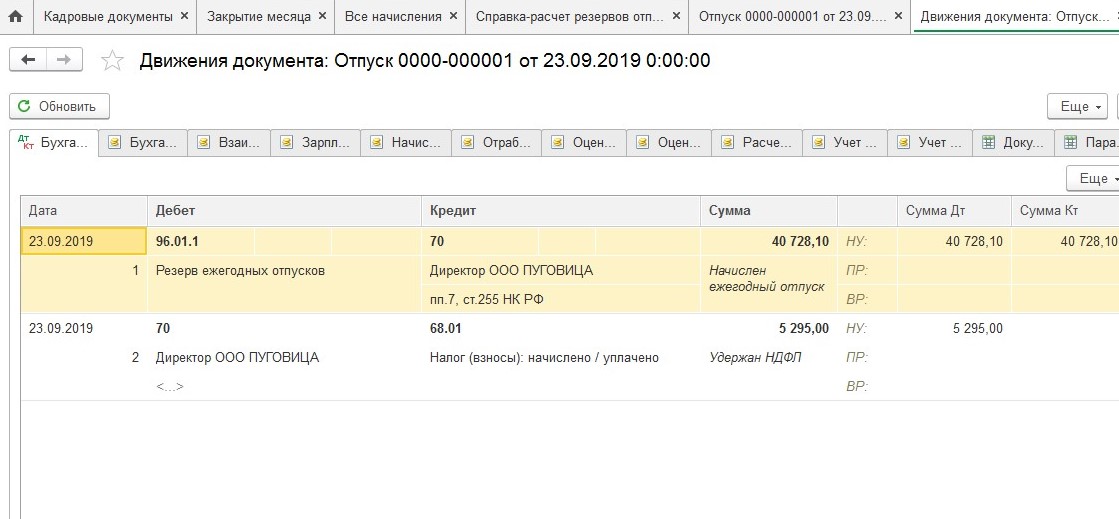Close the Все начисления tab
Image resolution: width=1119 pixels, height=519 pixels.
tap(453, 17)
